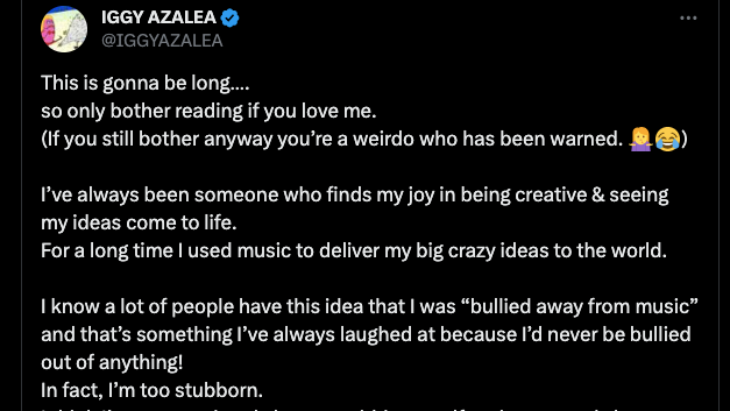Open the three-dot more options menu
This screenshot has height=411, width=730.
click(x=687, y=19)
